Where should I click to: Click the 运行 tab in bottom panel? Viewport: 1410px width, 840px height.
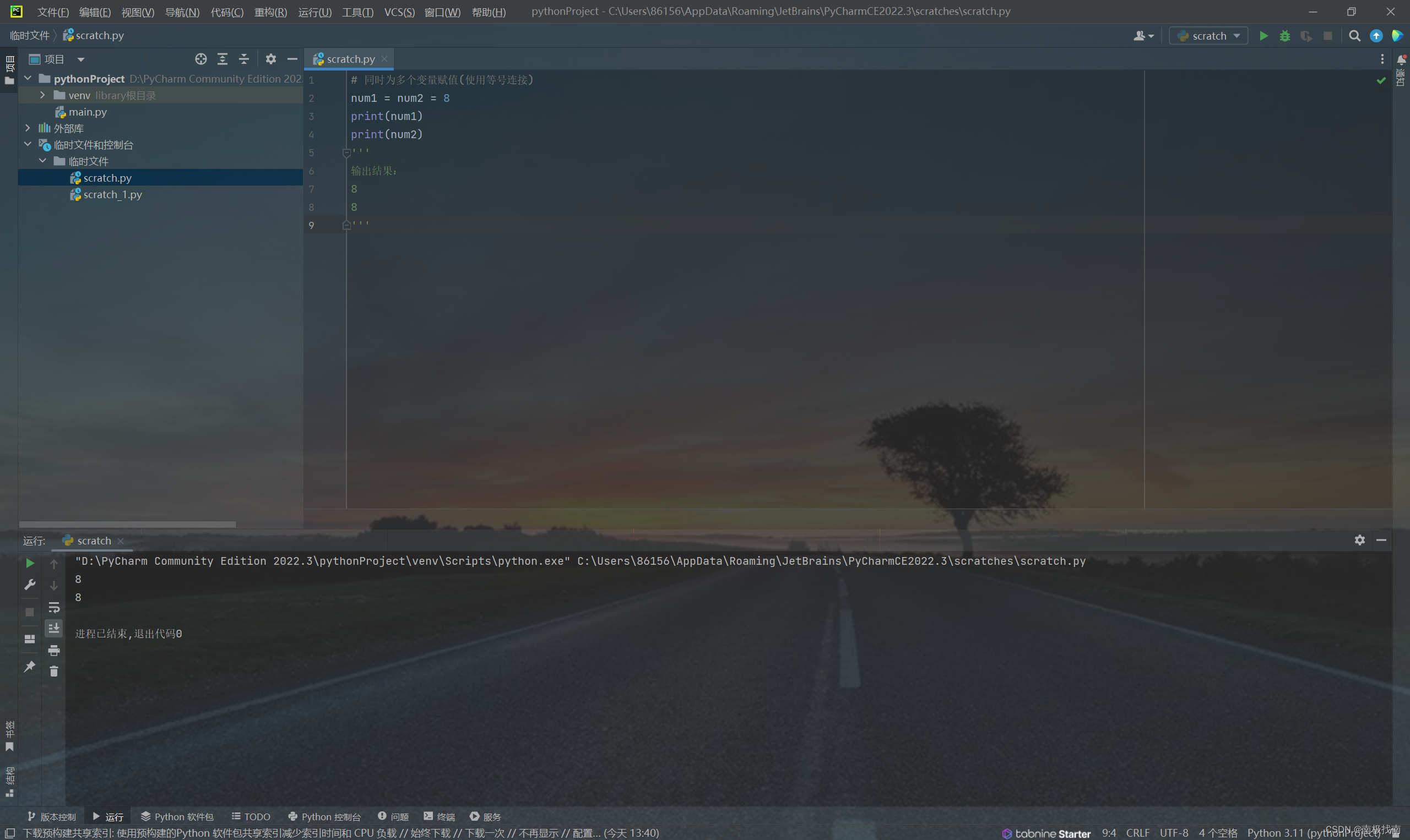[x=110, y=817]
